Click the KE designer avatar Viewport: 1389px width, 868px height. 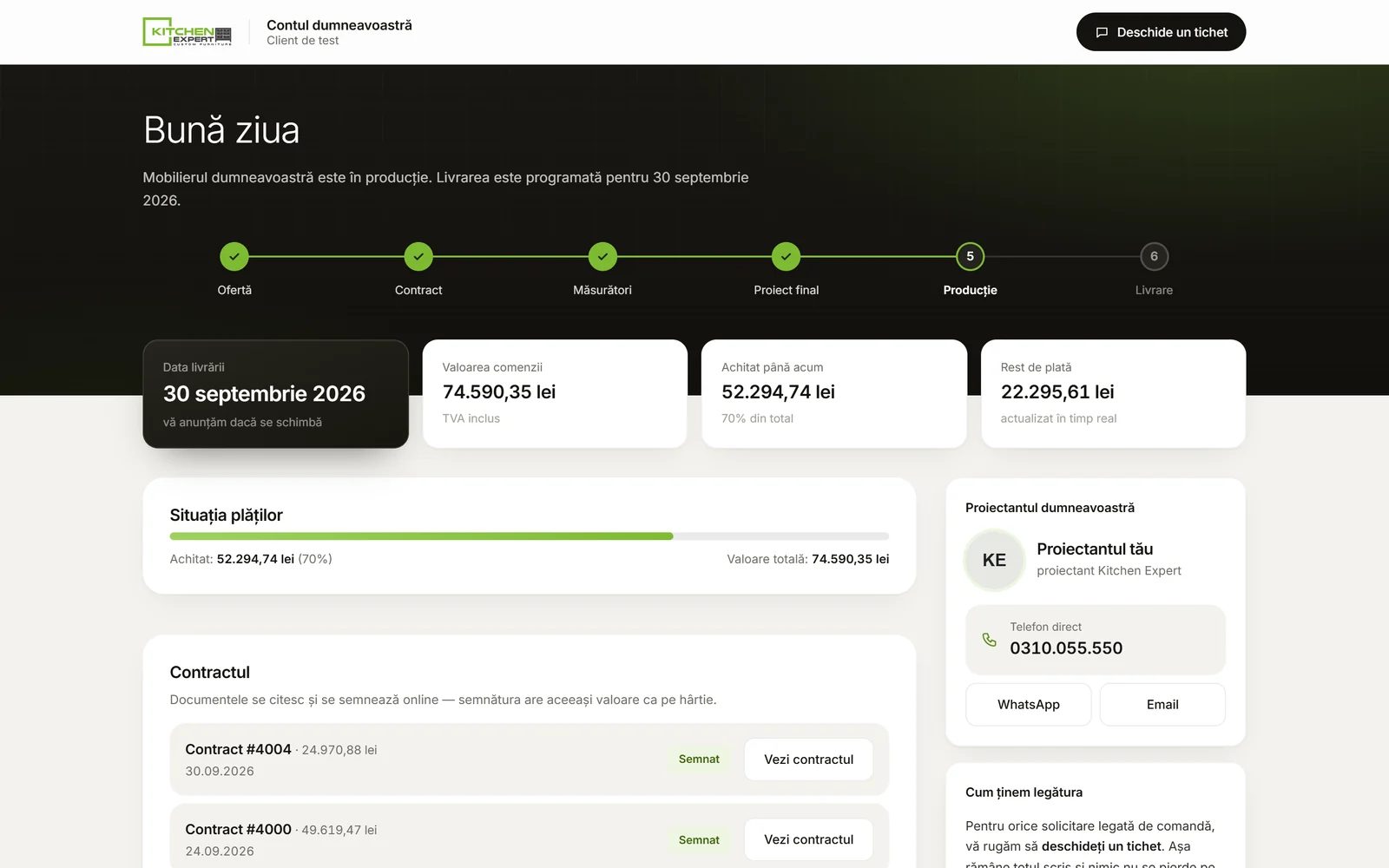(994, 560)
